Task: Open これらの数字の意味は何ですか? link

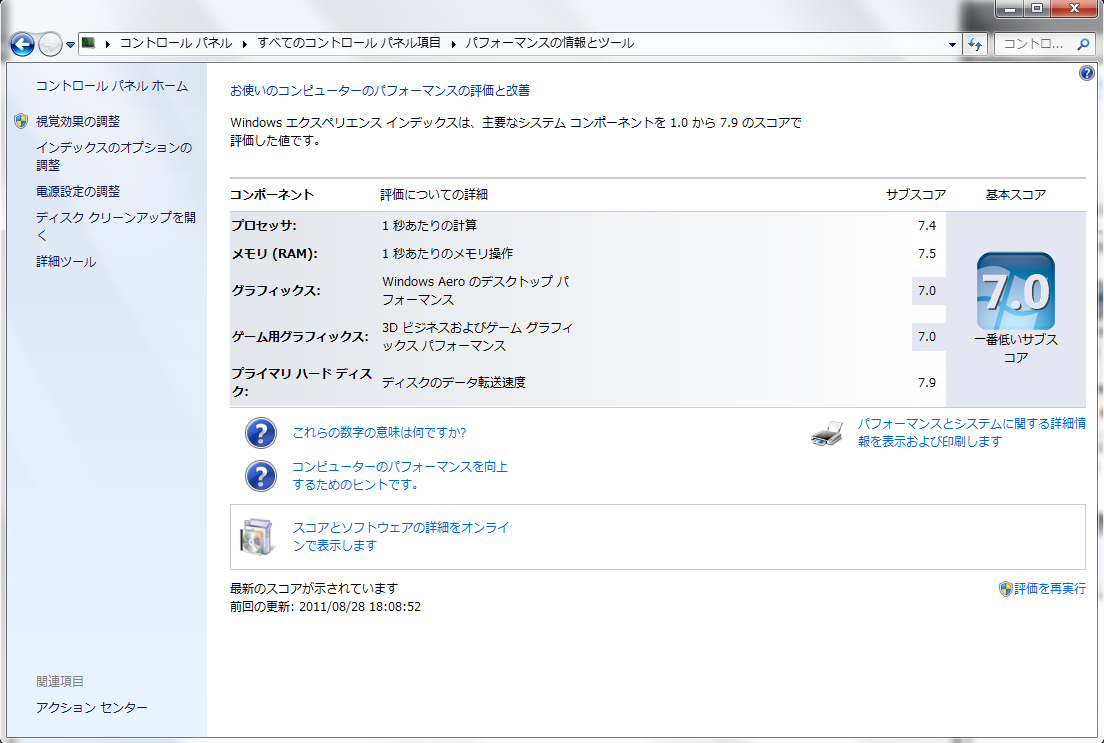Action: pos(380,432)
